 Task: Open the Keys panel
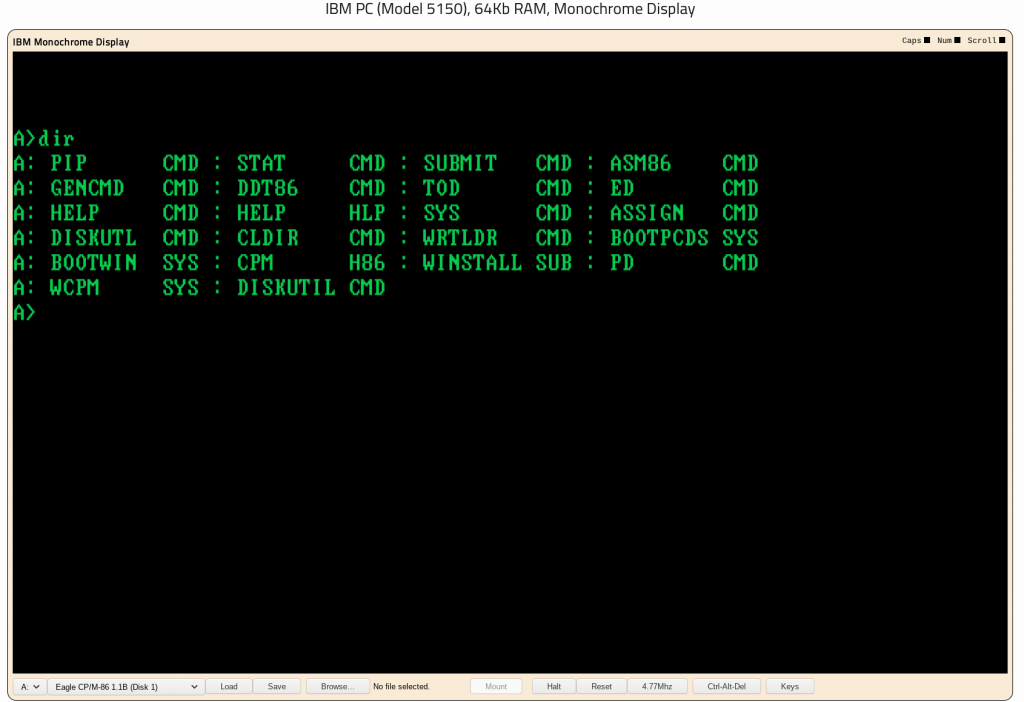[x=790, y=686]
